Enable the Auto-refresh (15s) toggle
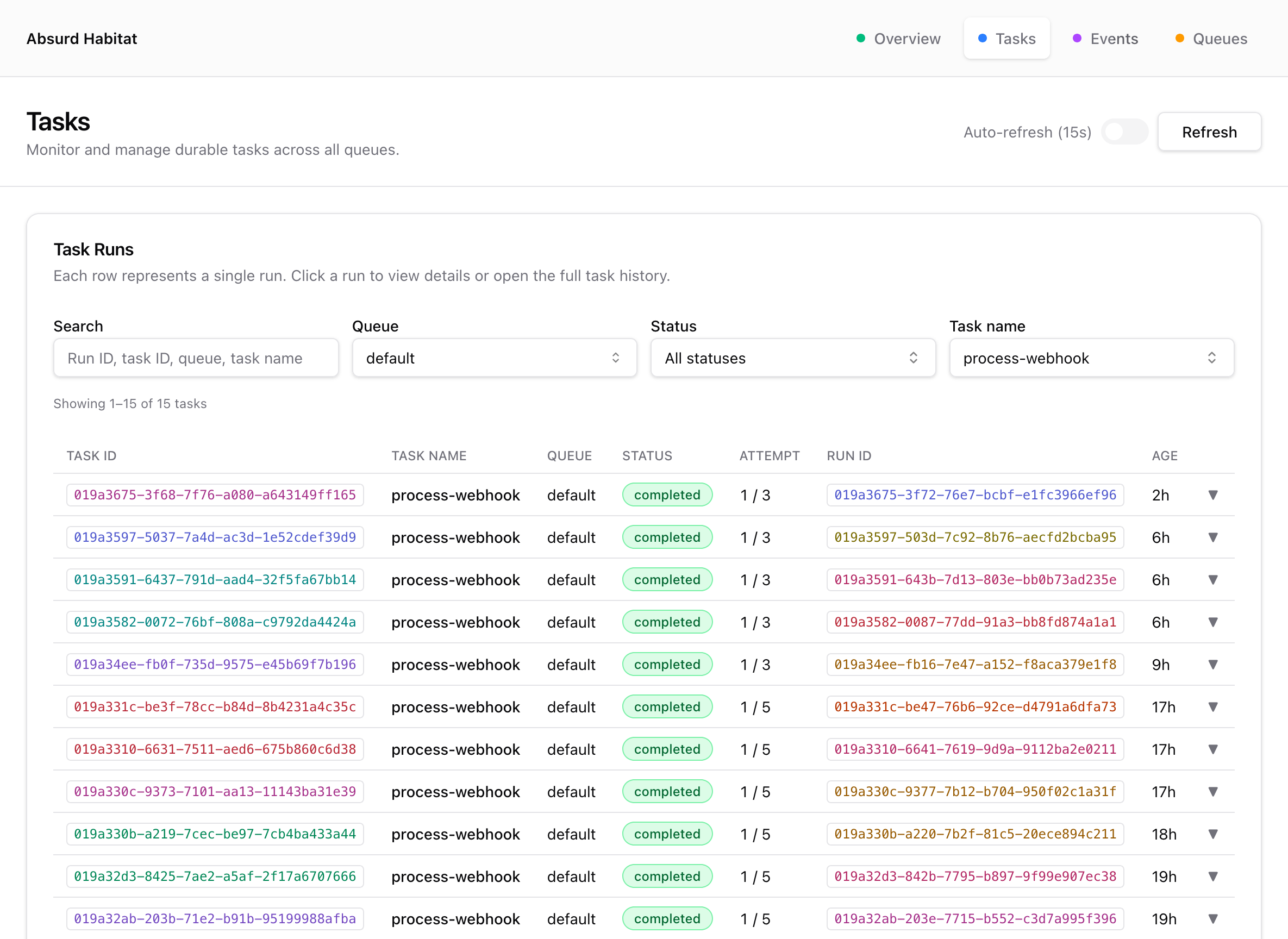Viewport: 1288px width, 939px height. pyautogui.click(x=1124, y=132)
